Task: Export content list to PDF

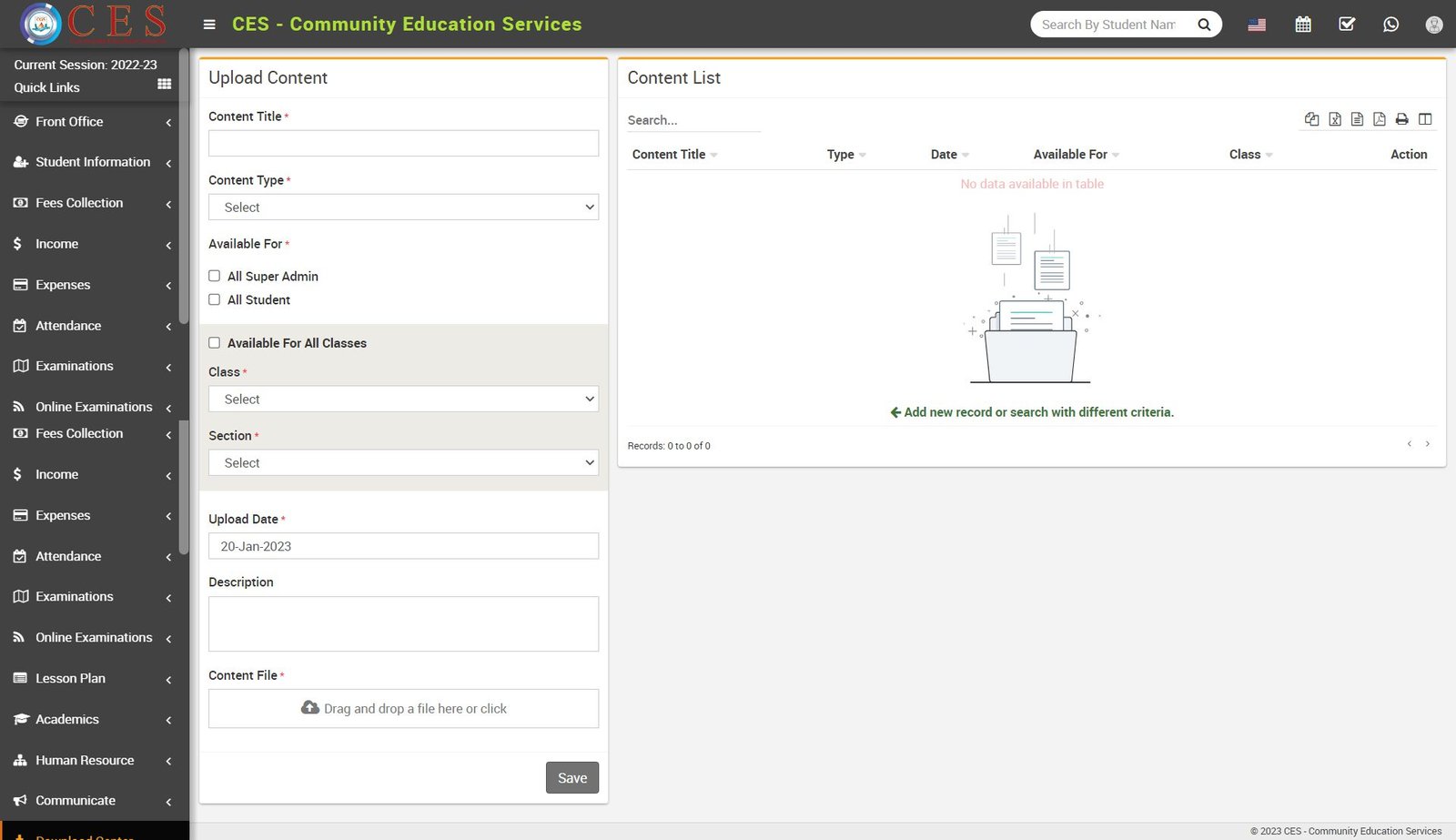Action: pos(1380,119)
